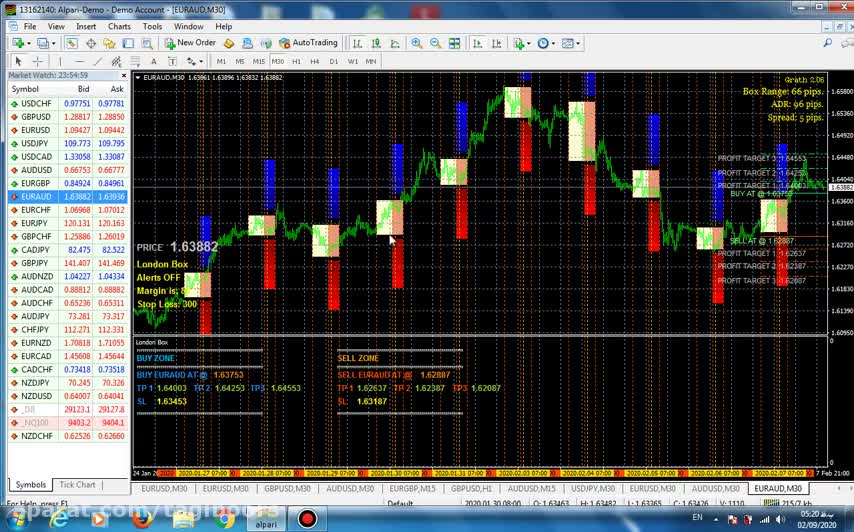The image size is (854, 532).
Task: Switch chart to H1 timeframe
Action: 296,61
